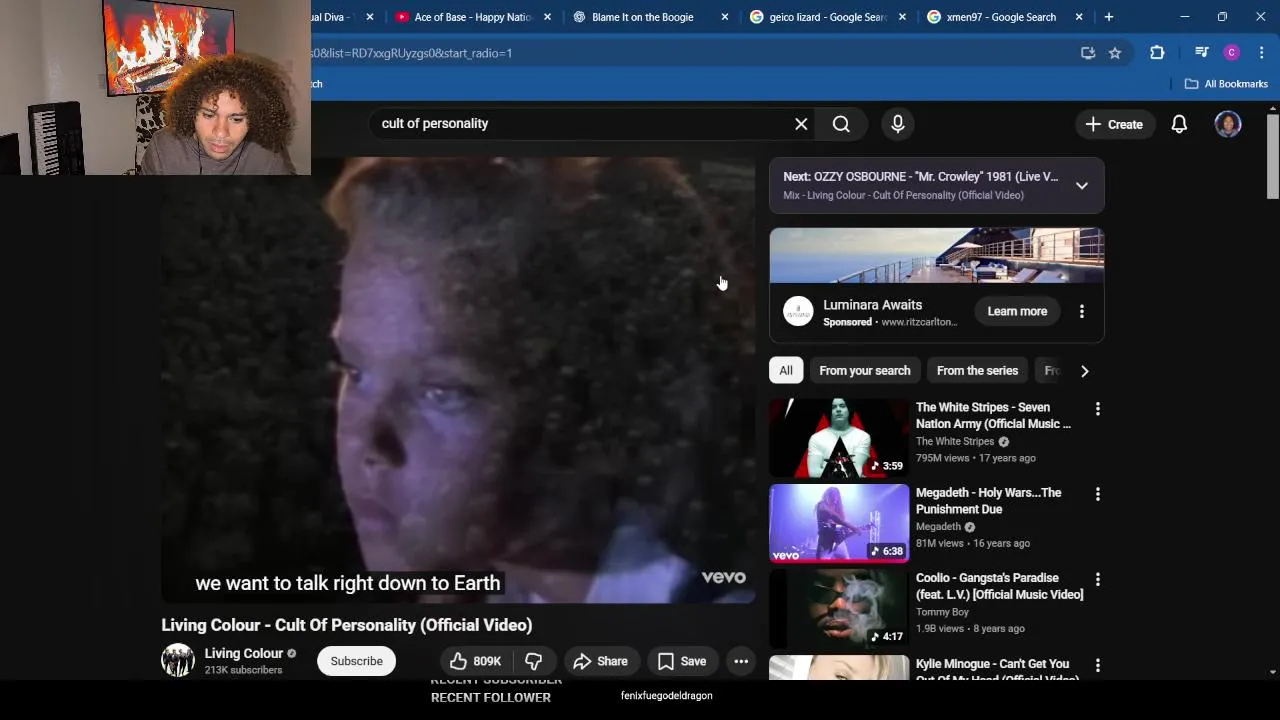This screenshot has height=720, width=1280.
Task: Click Megadeth channel name link
Action: 938,526
